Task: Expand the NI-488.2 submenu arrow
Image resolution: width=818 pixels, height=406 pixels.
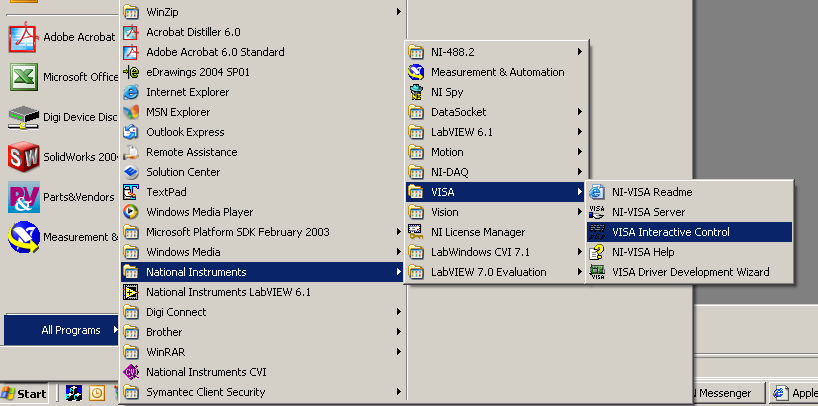Action: click(x=580, y=52)
